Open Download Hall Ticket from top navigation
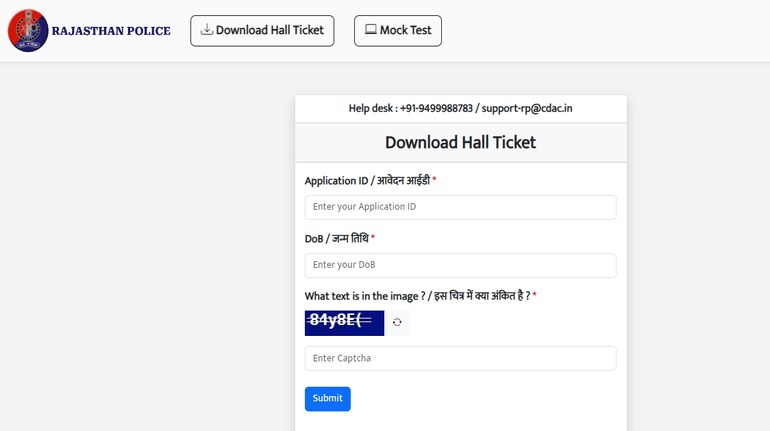770x431 pixels. tap(262, 30)
